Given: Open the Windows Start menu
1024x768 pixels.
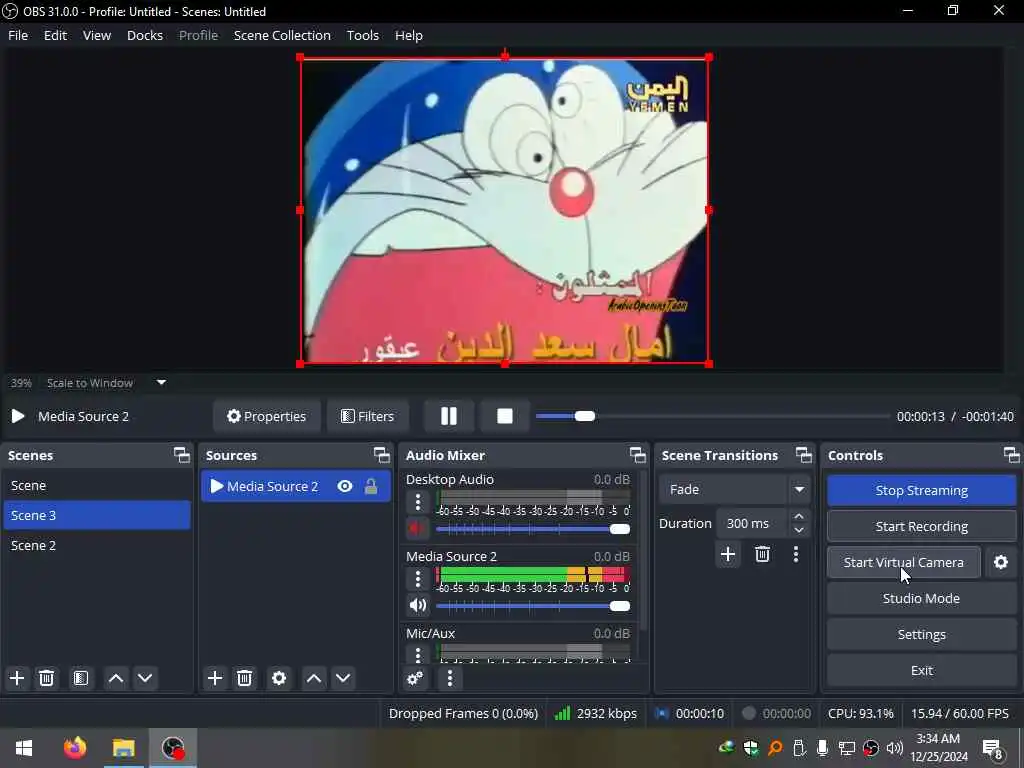Looking at the screenshot, I should (x=24, y=748).
